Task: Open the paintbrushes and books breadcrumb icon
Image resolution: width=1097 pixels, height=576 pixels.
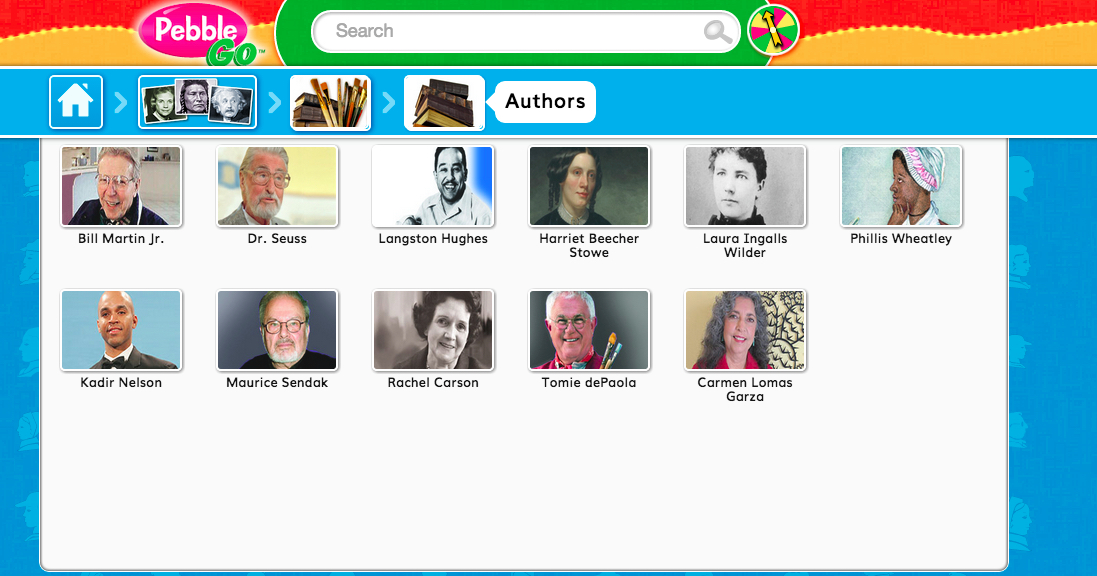Action: 330,102
